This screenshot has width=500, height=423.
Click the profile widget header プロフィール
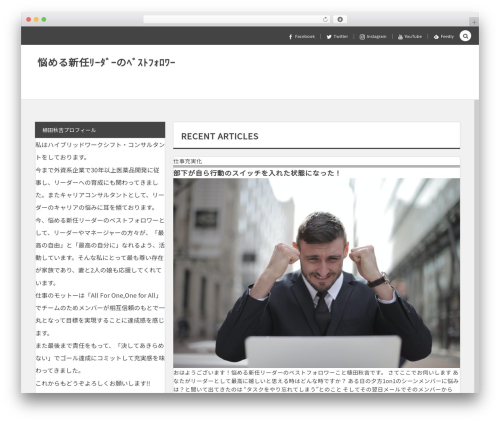100,130
